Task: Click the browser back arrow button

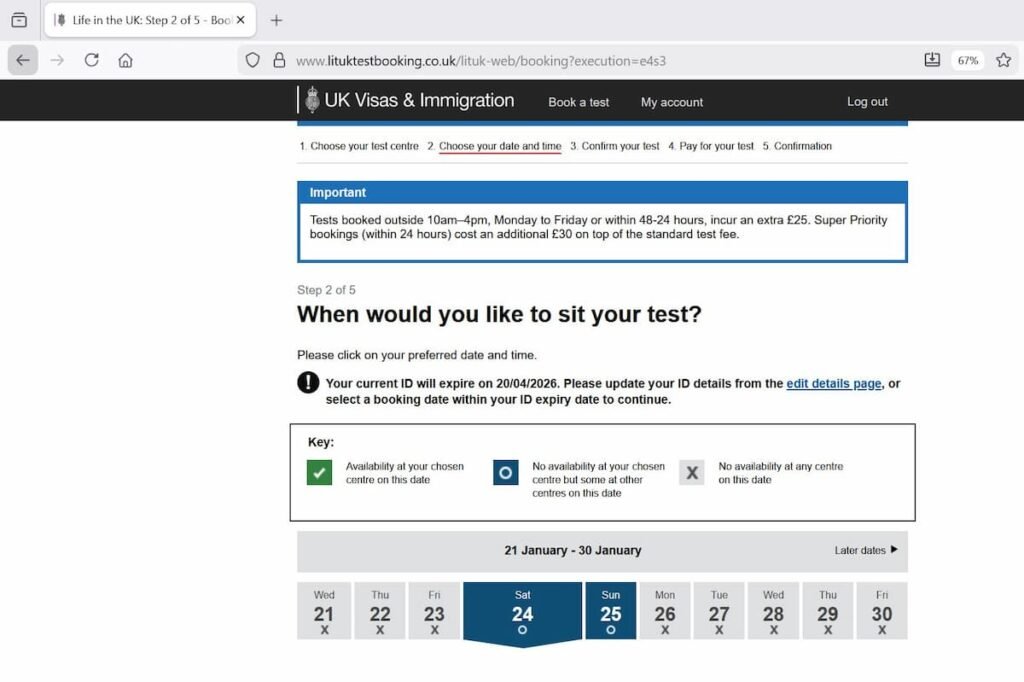Action: click(23, 60)
